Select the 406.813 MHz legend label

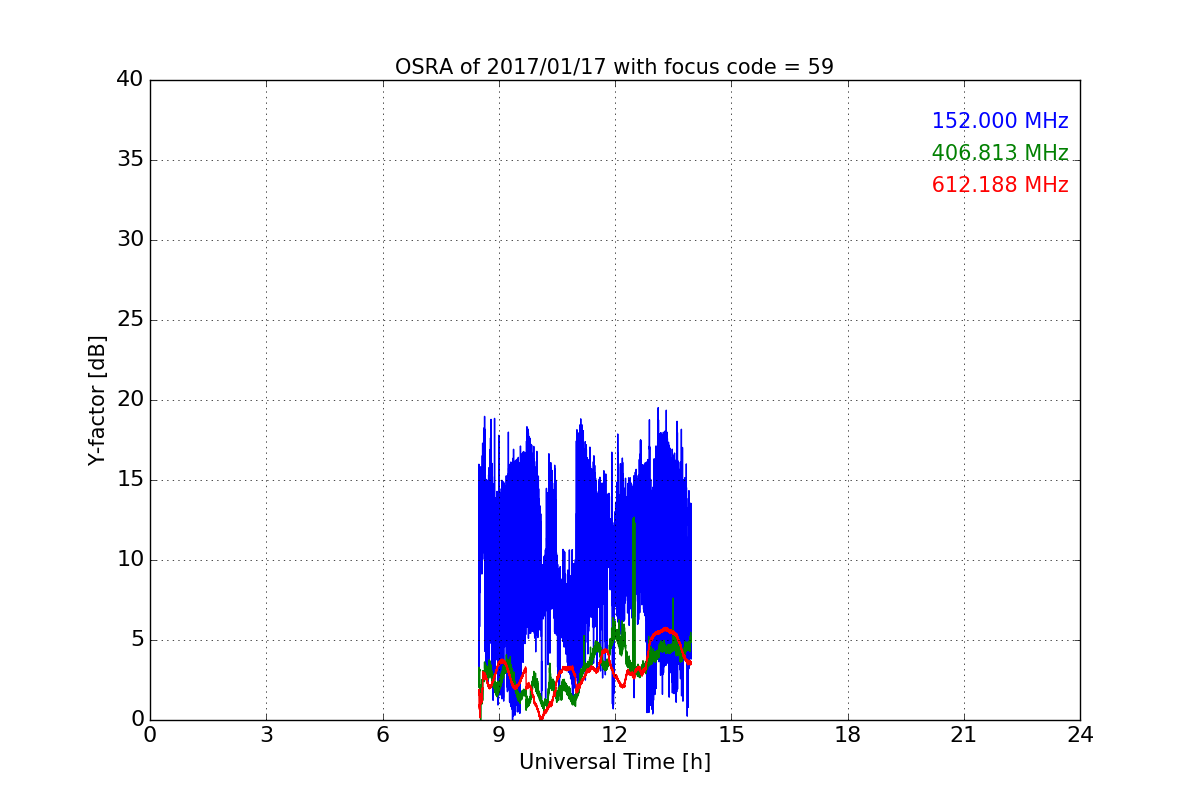[1000, 153]
